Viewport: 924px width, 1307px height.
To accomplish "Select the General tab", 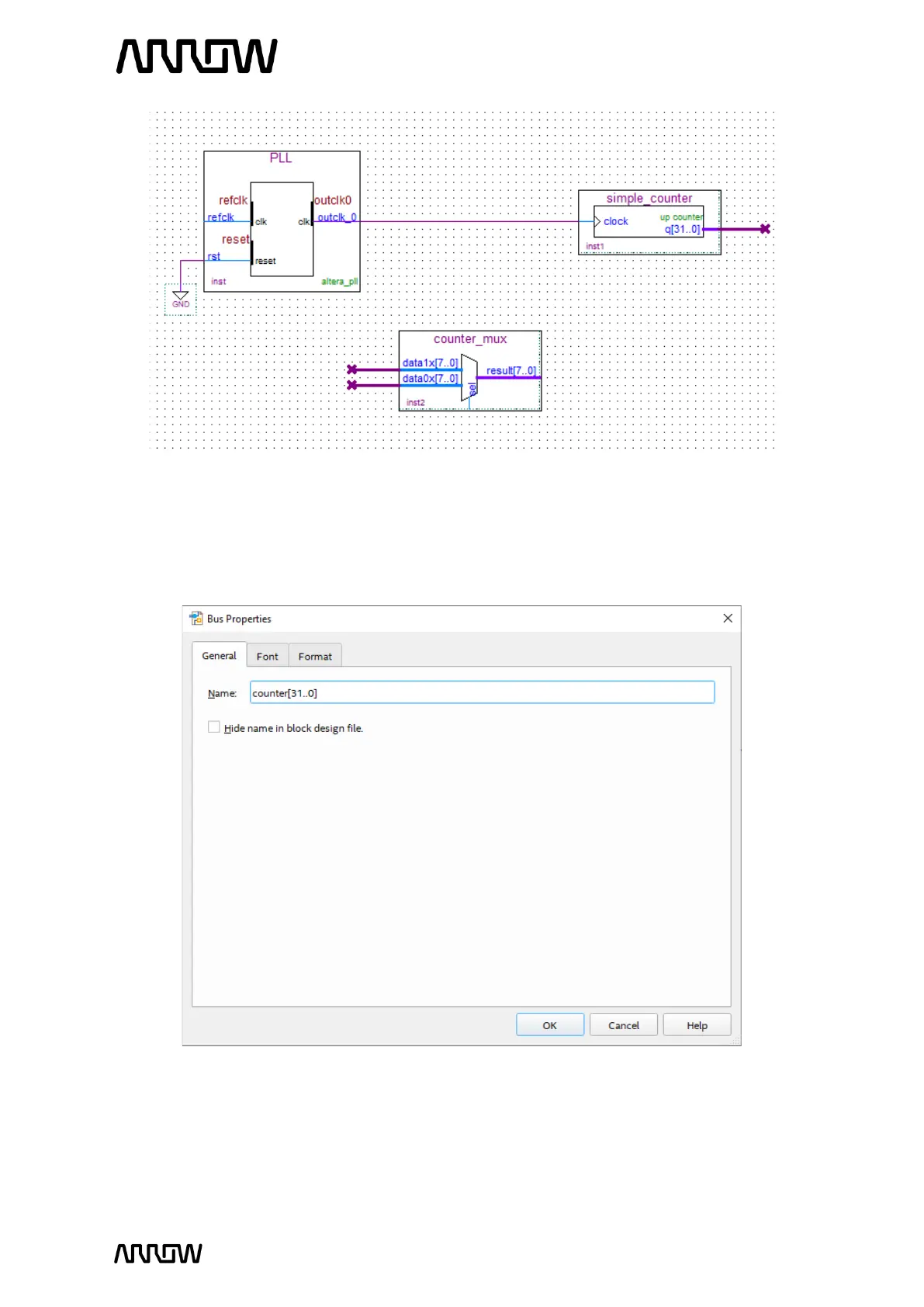I will coord(220,655).
